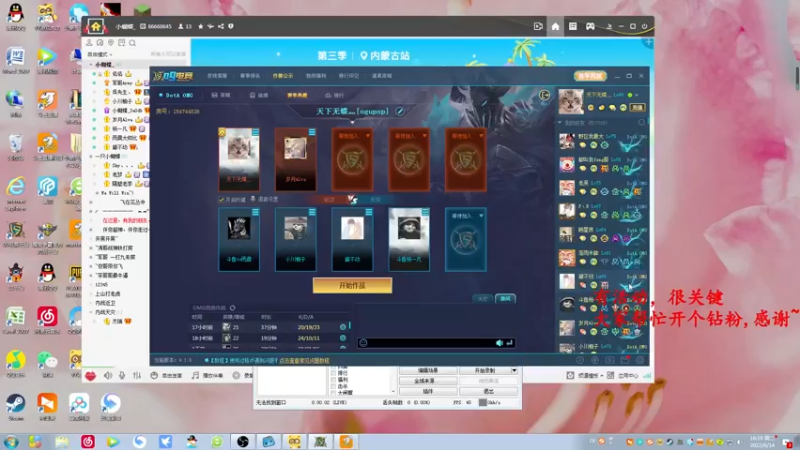Open the video playback icon in YY header
Screen dimensions: 800x450
tap(538, 27)
